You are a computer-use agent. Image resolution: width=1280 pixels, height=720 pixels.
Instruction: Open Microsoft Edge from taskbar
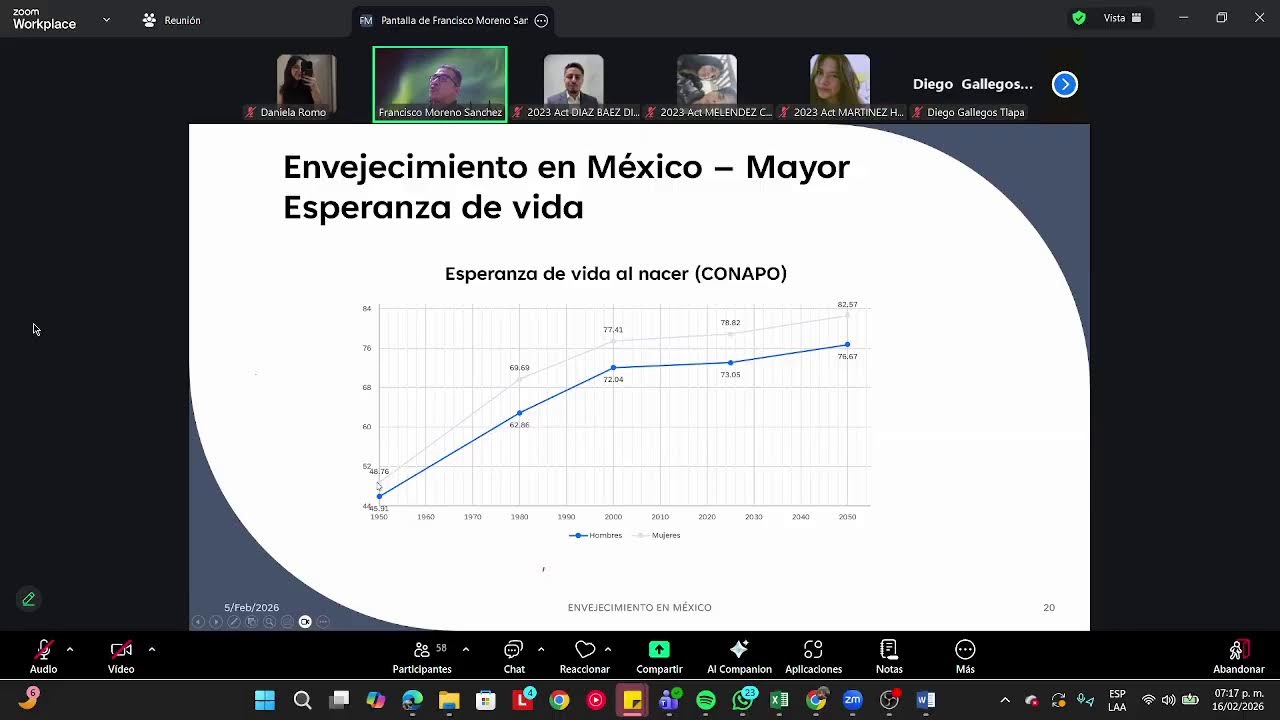(x=412, y=700)
